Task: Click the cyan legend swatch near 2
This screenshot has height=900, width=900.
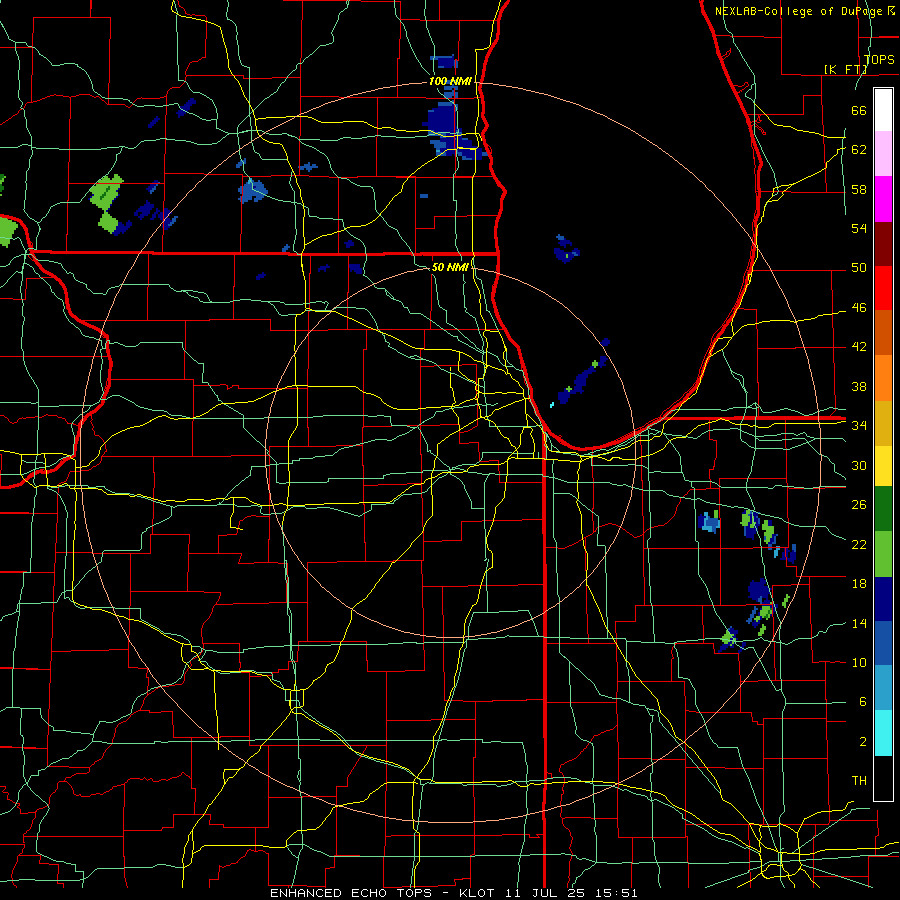Action: pyautogui.click(x=883, y=733)
